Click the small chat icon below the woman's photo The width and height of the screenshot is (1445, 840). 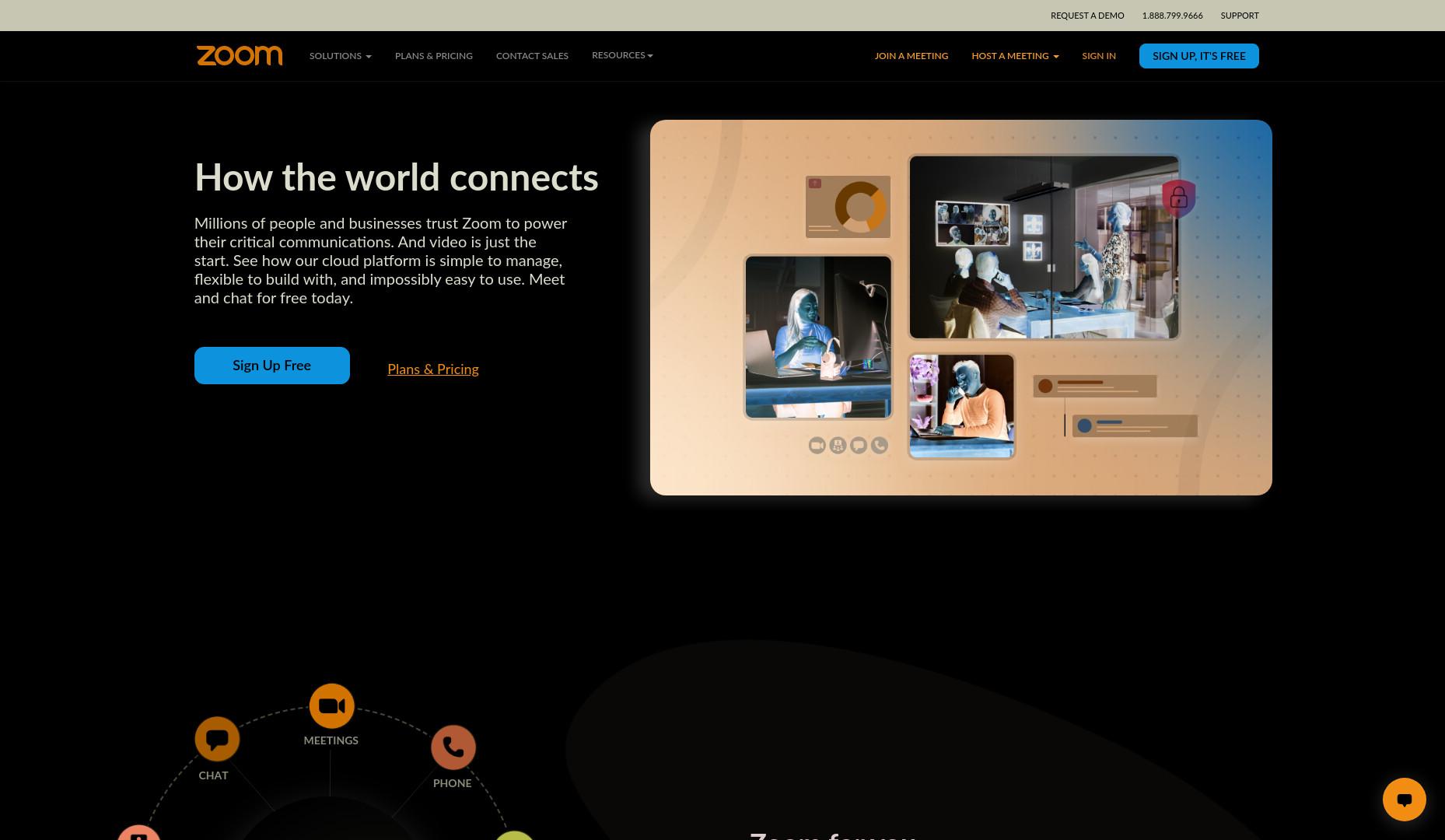click(x=859, y=445)
